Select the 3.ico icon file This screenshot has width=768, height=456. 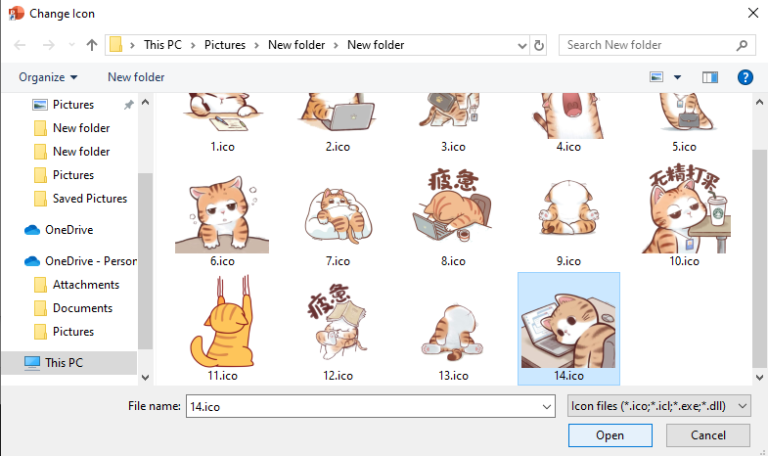click(453, 122)
